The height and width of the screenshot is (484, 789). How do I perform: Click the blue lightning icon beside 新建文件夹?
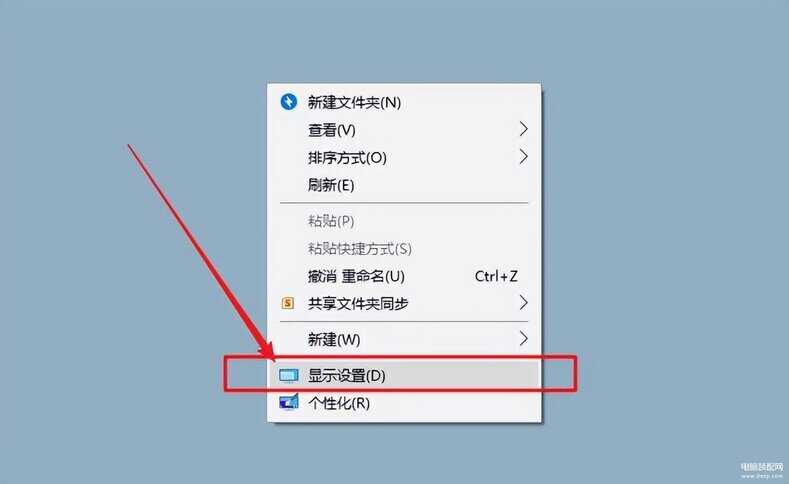288,102
